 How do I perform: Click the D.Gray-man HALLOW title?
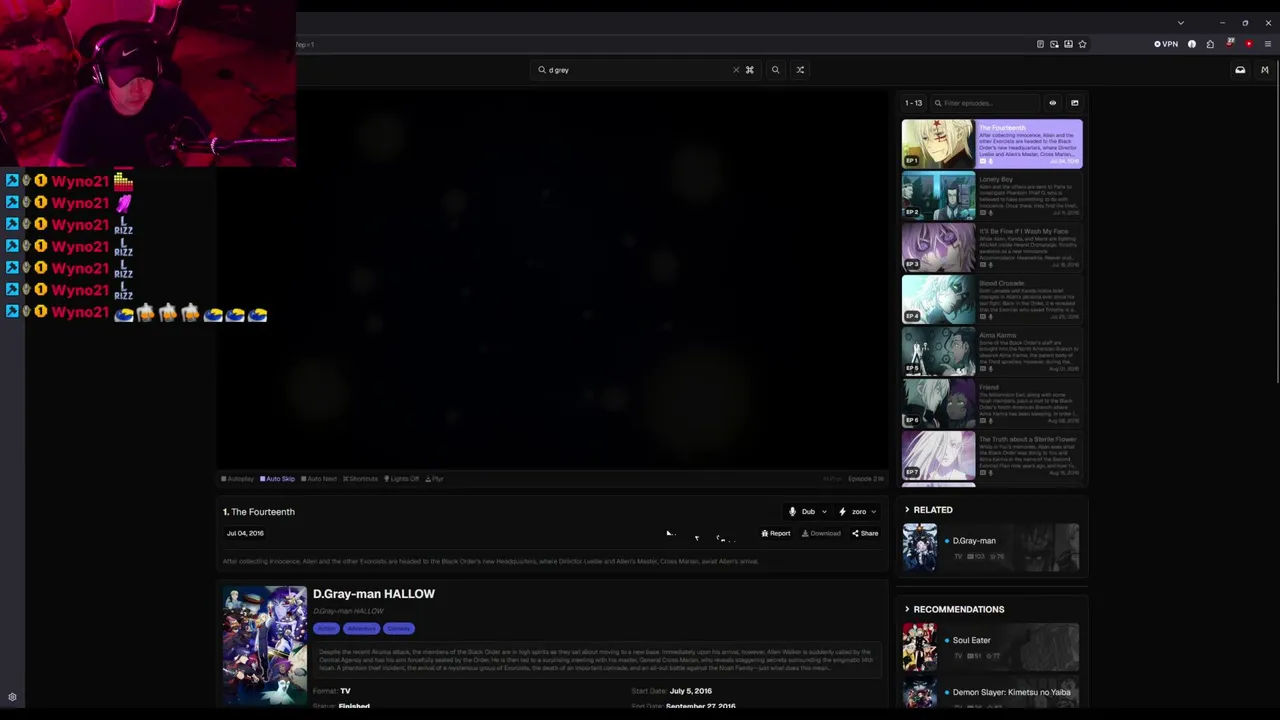pos(374,594)
